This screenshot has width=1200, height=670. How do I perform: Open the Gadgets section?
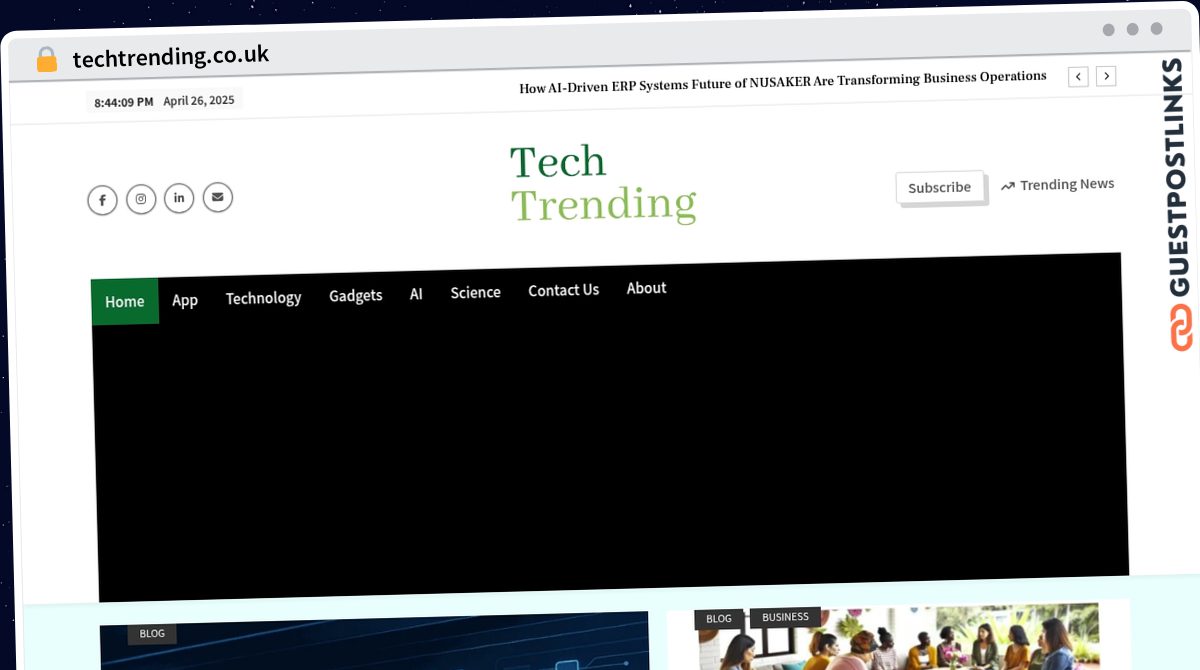(x=355, y=295)
